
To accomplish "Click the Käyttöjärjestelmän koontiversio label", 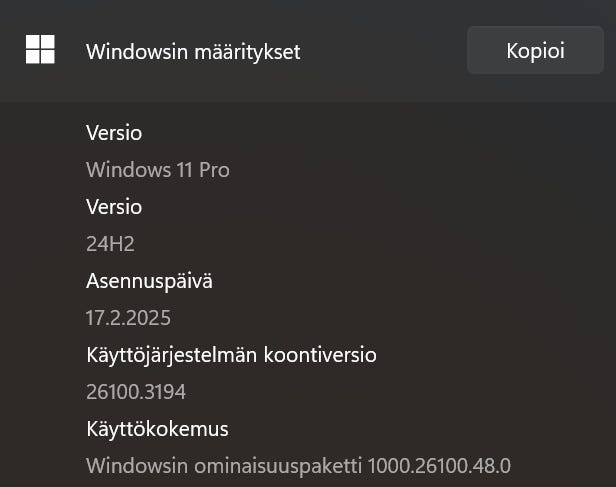I will 231,355.
